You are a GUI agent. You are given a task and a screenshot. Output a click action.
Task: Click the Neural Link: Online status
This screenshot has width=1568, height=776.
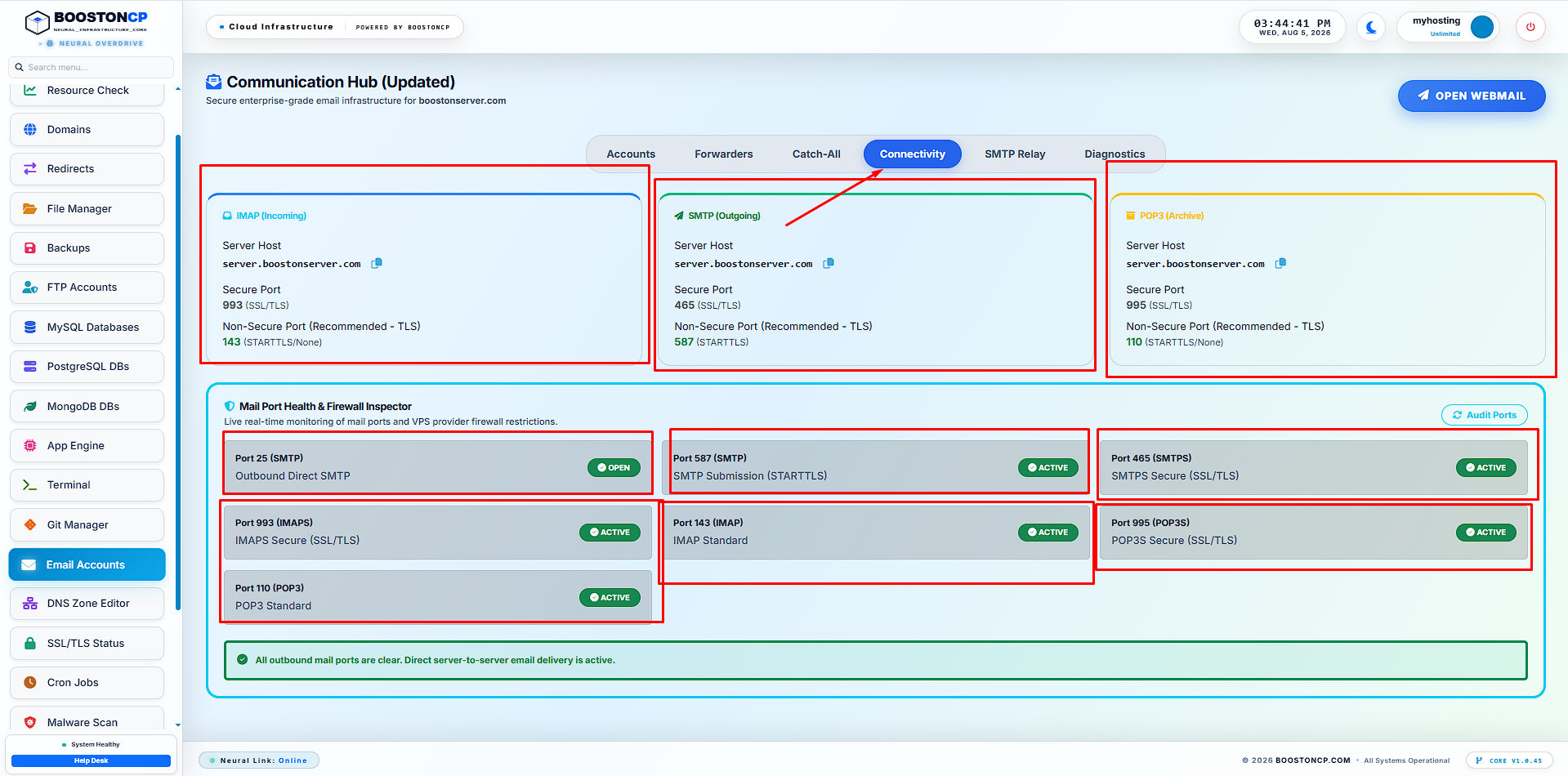(258, 760)
